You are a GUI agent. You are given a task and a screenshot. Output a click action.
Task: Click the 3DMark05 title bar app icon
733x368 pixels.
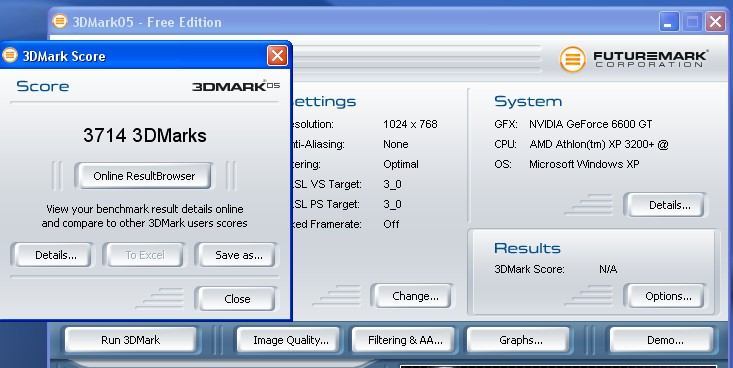pyautogui.click(x=59, y=21)
